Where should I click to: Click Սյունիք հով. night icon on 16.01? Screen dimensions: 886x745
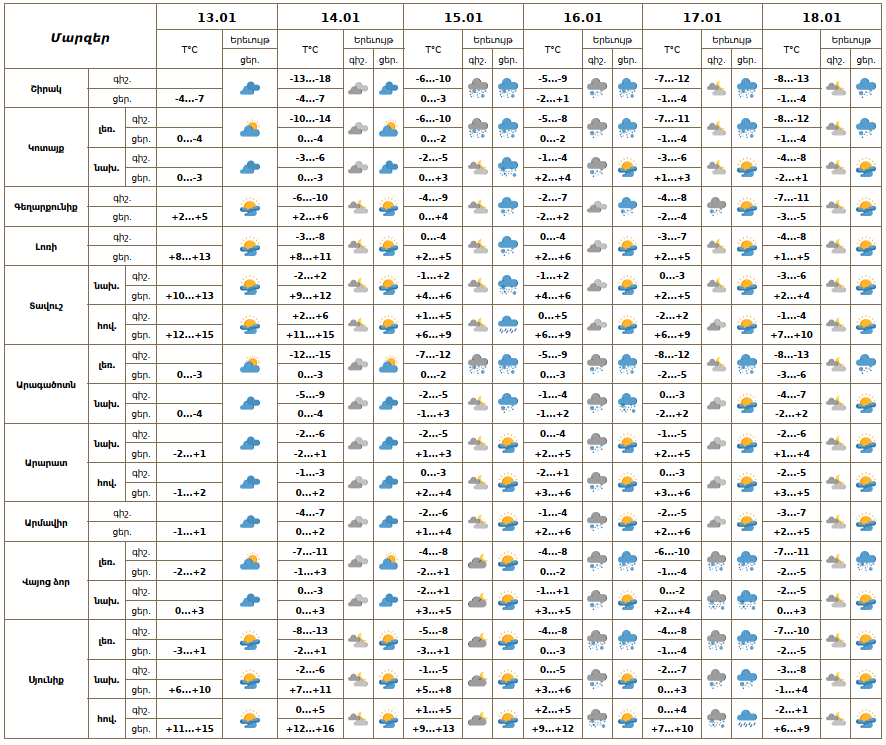click(x=597, y=718)
